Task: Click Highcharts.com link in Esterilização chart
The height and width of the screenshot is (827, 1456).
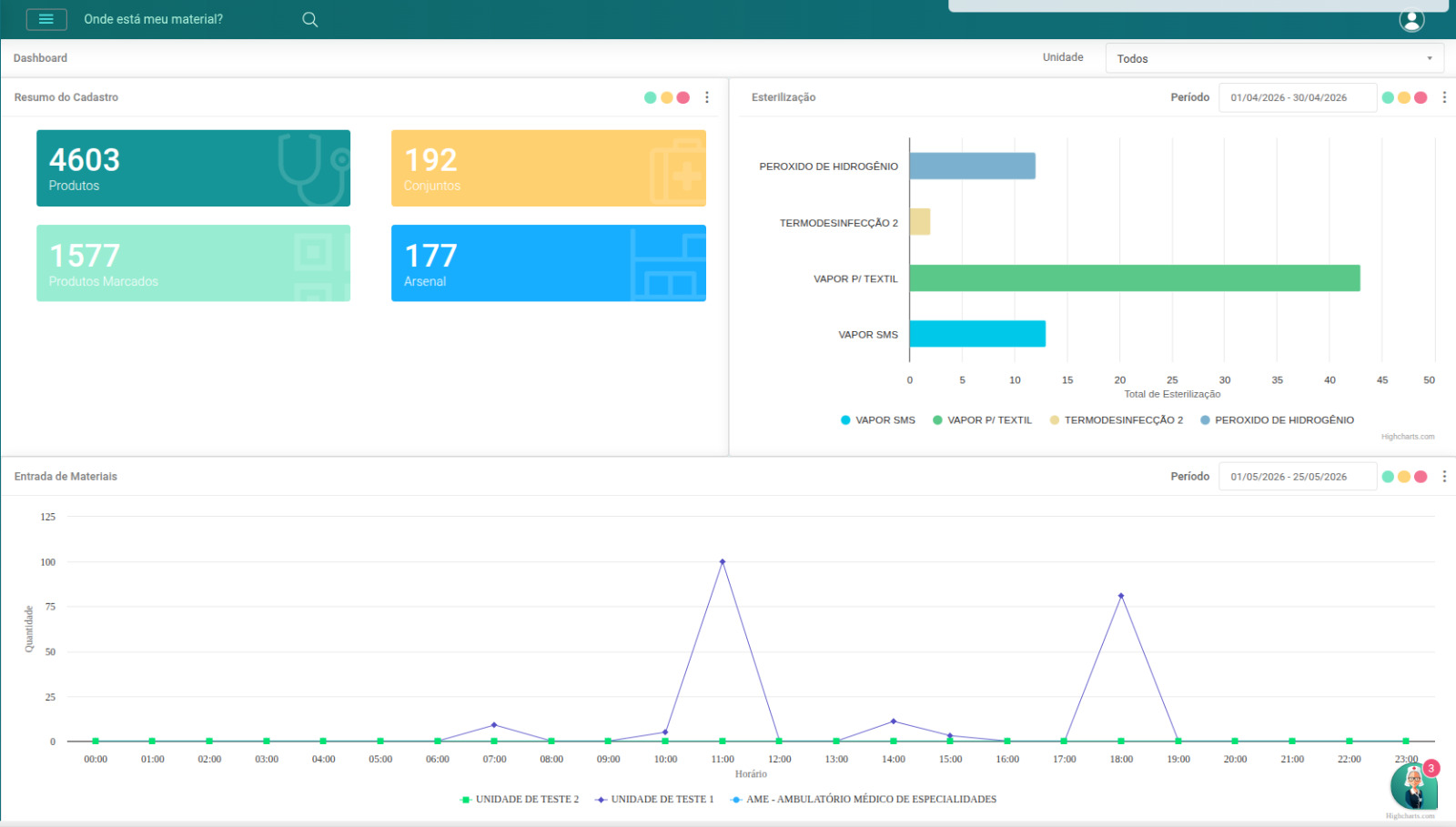Action: [x=1408, y=437]
